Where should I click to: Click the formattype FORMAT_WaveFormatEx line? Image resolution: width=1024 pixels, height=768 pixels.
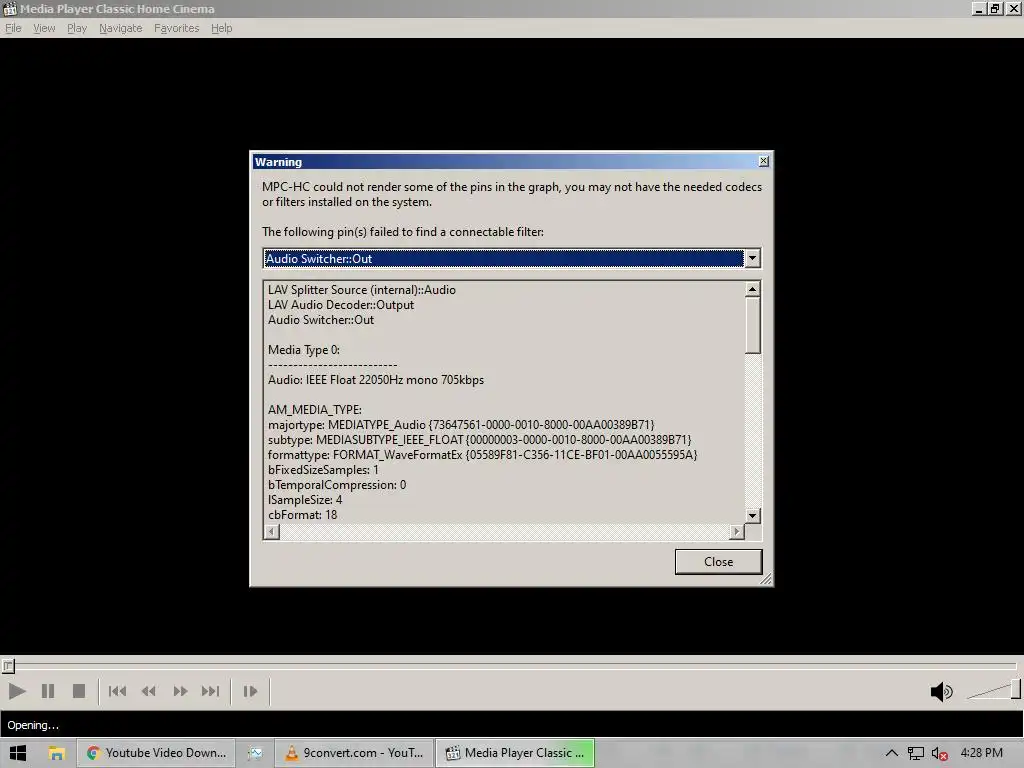(x=483, y=455)
